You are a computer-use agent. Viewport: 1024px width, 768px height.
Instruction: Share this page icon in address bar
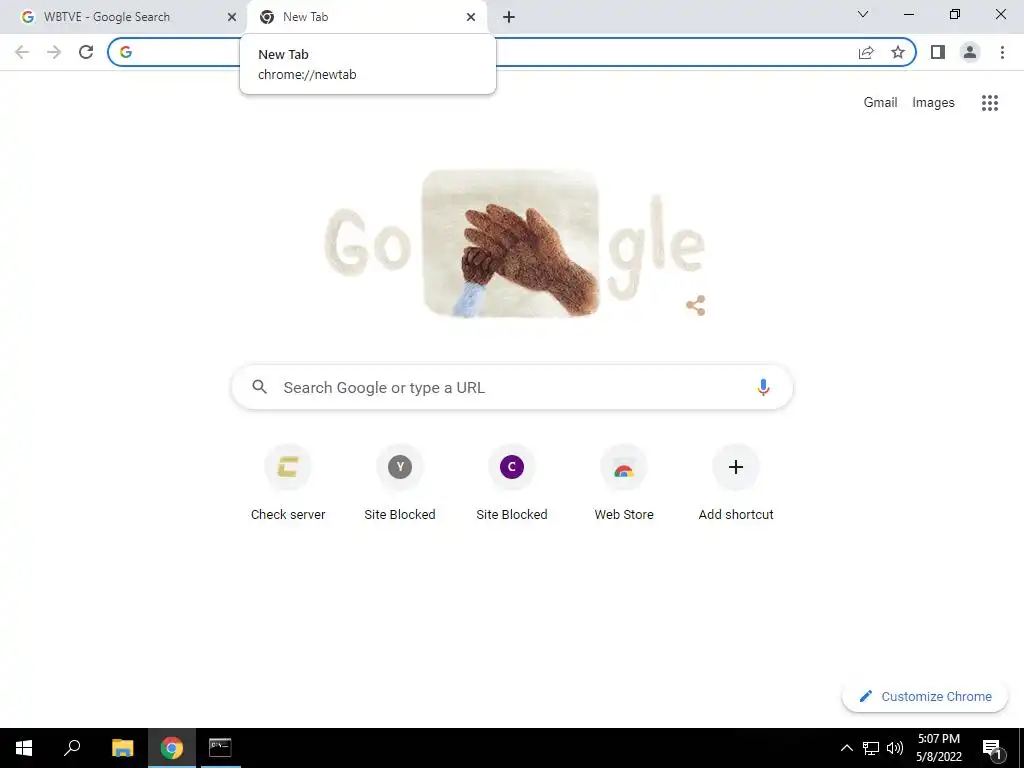click(x=866, y=52)
